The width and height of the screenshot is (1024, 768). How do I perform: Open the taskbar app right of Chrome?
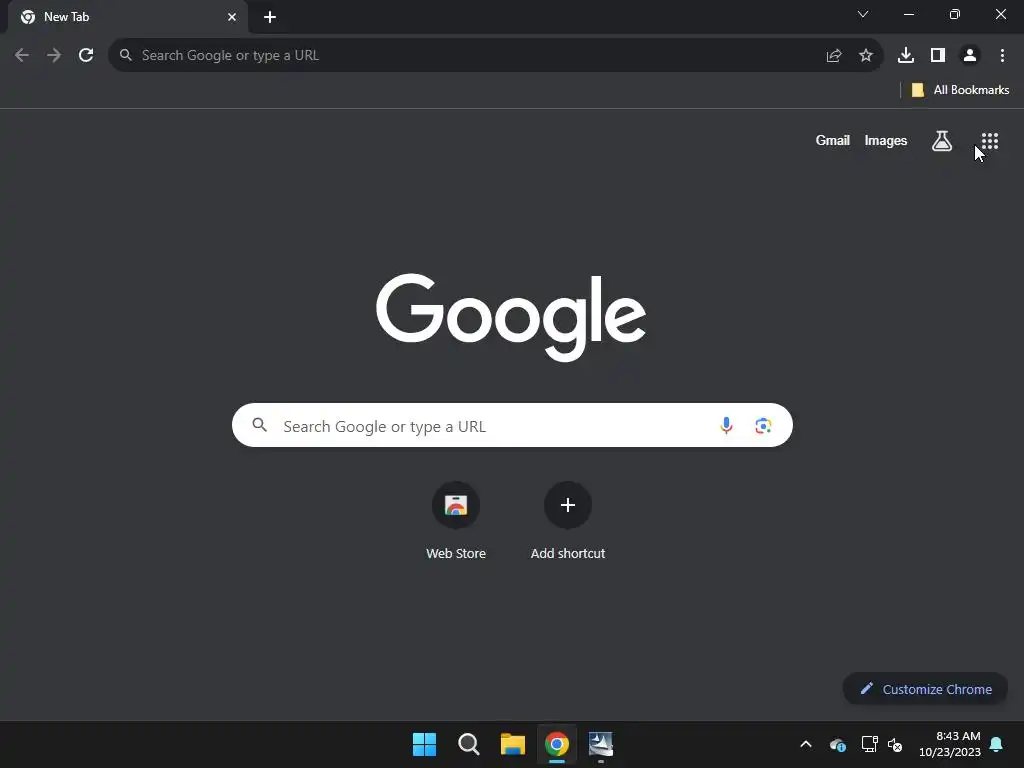click(x=601, y=744)
